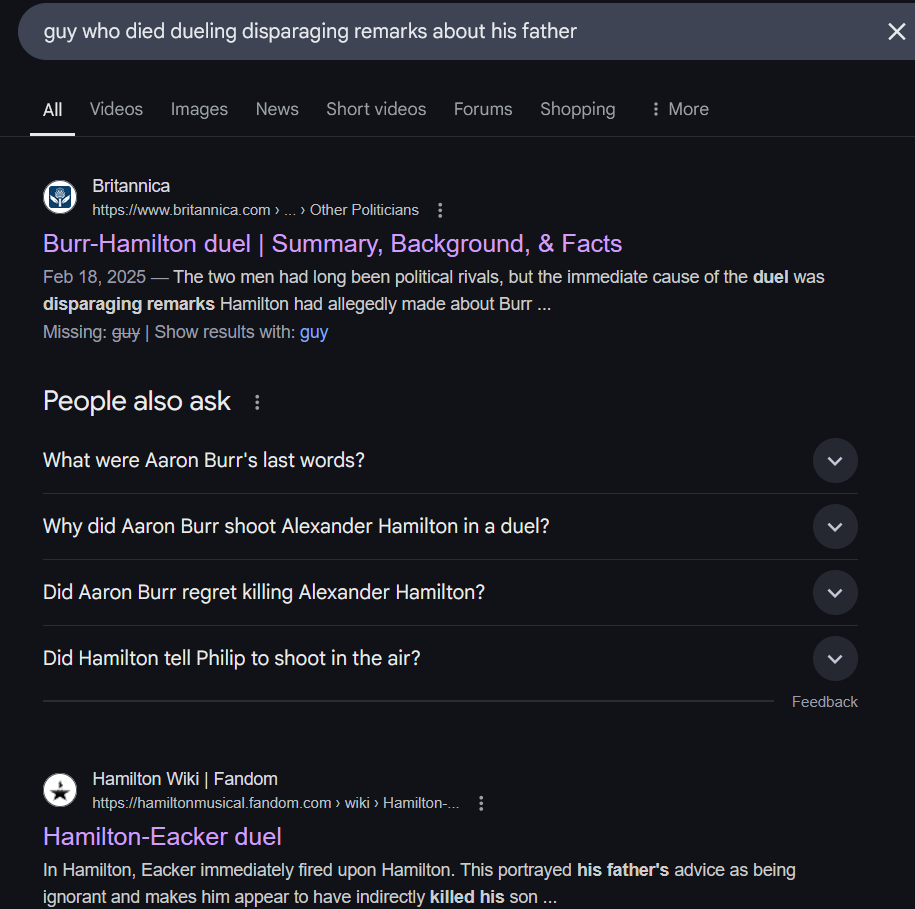Open the Burr-Hamilton duel Britannica result
This screenshot has height=909, width=915.
pos(332,243)
